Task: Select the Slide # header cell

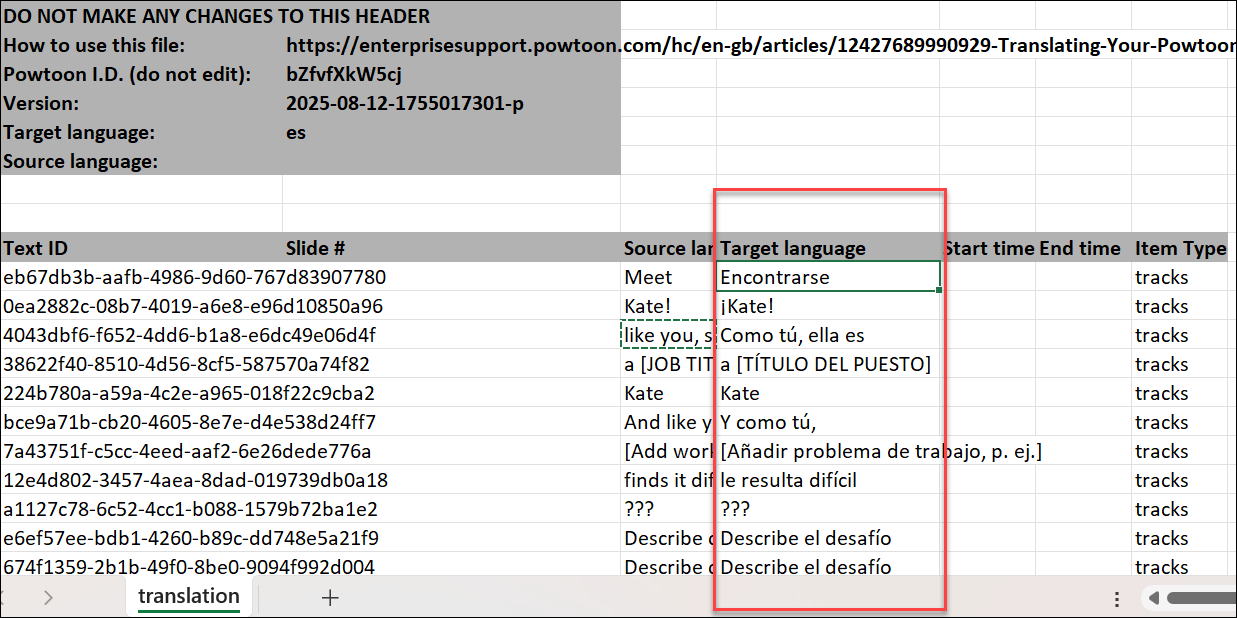Action: pos(316,248)
